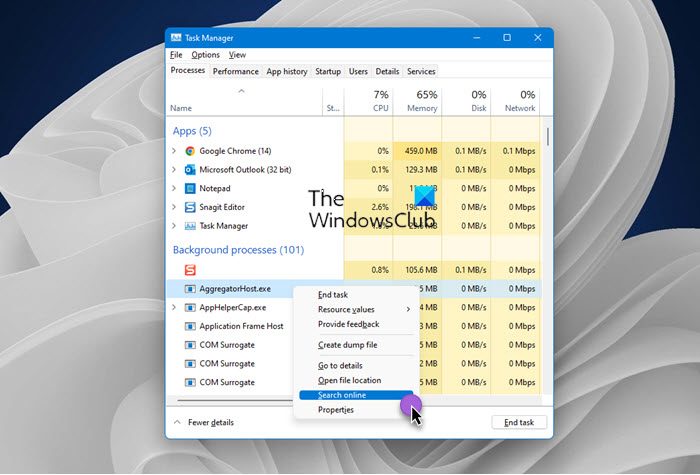700x475 pixels.
Task: Select the Background processes (101) heading
Action: 238,250
